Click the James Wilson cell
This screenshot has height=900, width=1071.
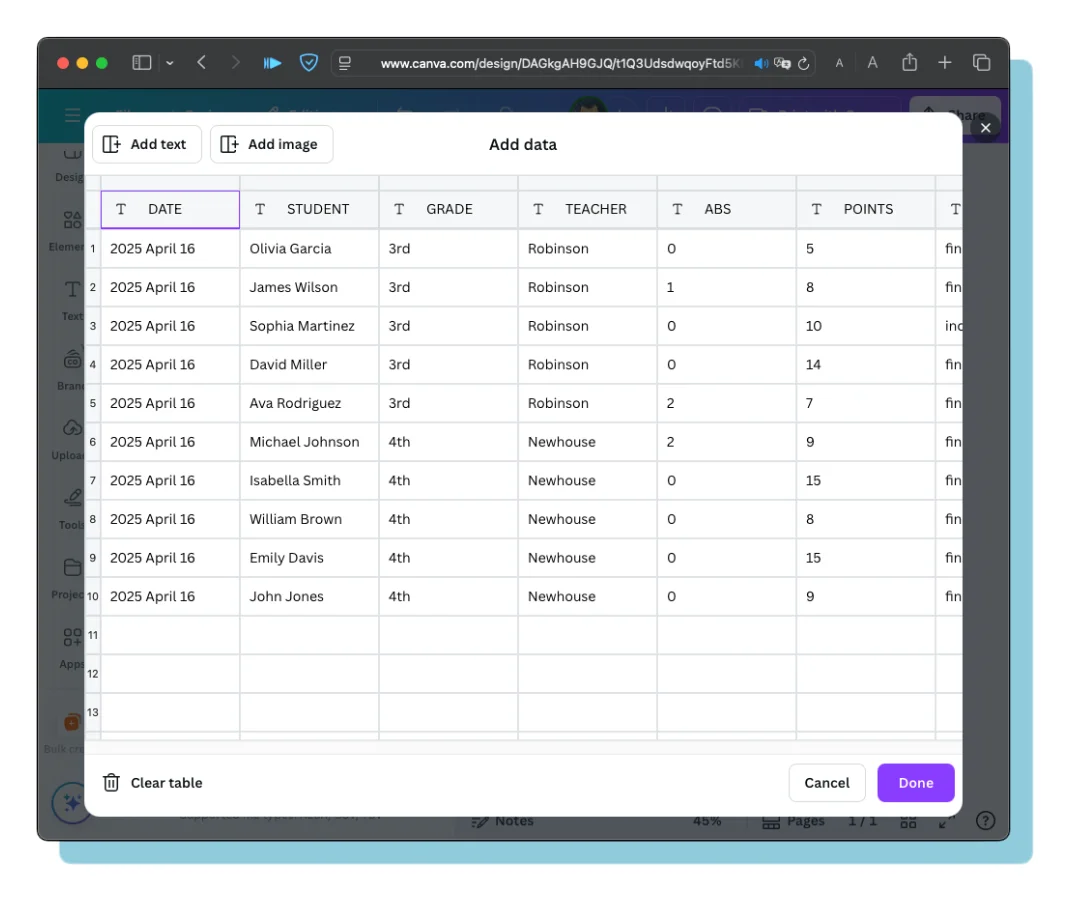[309, 287]
